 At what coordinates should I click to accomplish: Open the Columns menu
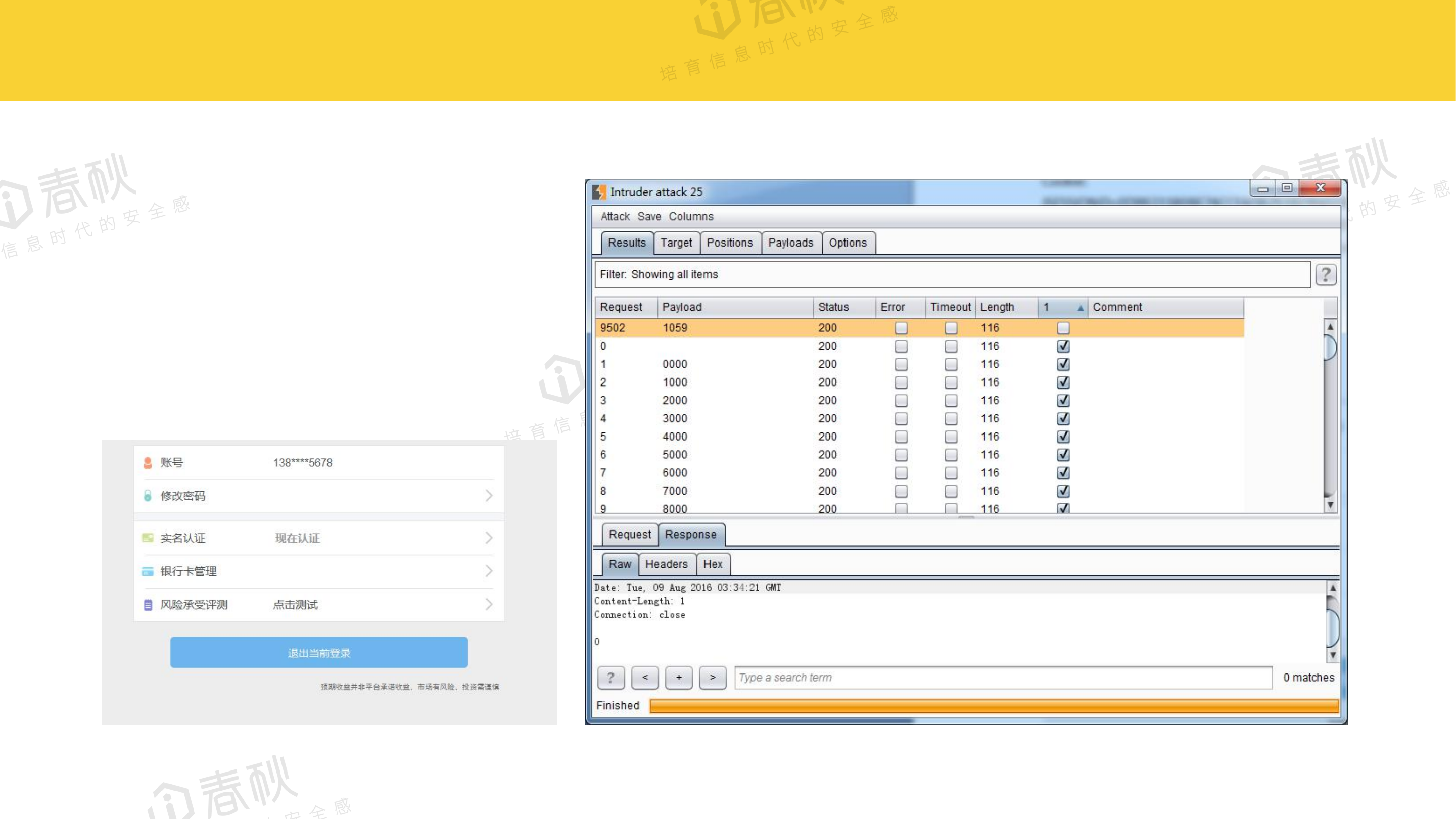tap(691, 216)
